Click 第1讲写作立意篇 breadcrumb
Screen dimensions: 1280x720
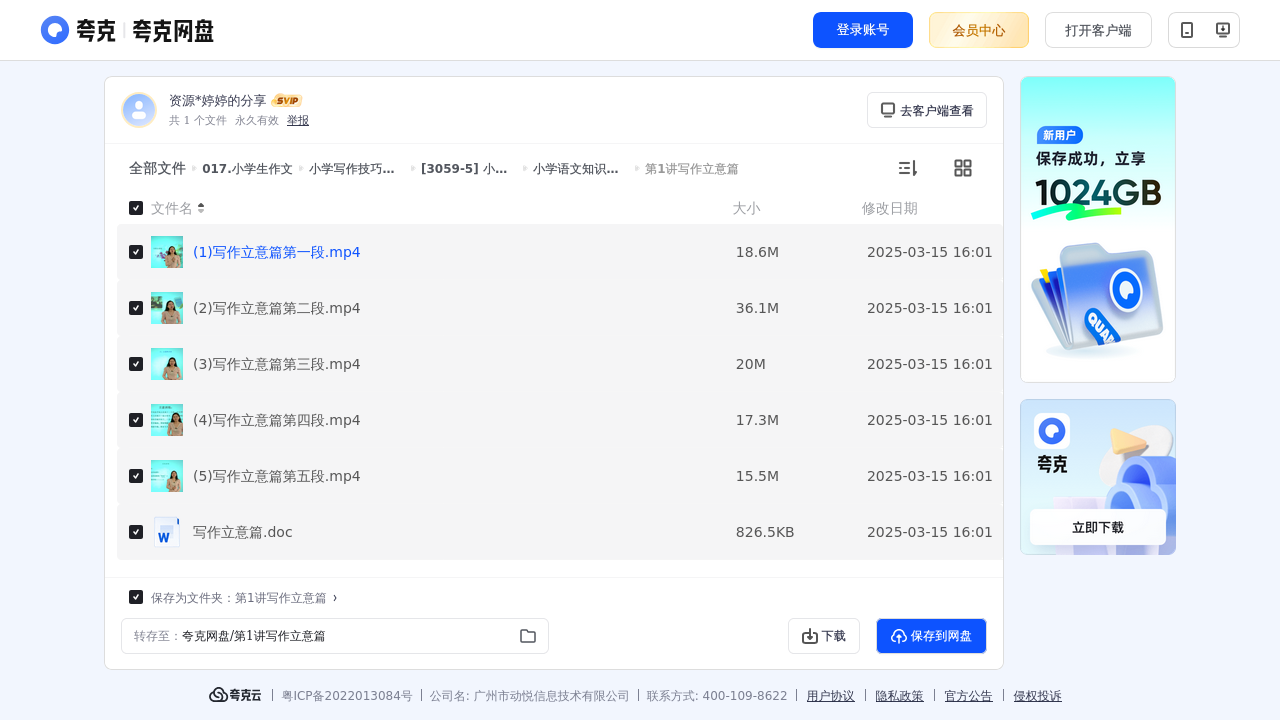[x=692, y=169]
